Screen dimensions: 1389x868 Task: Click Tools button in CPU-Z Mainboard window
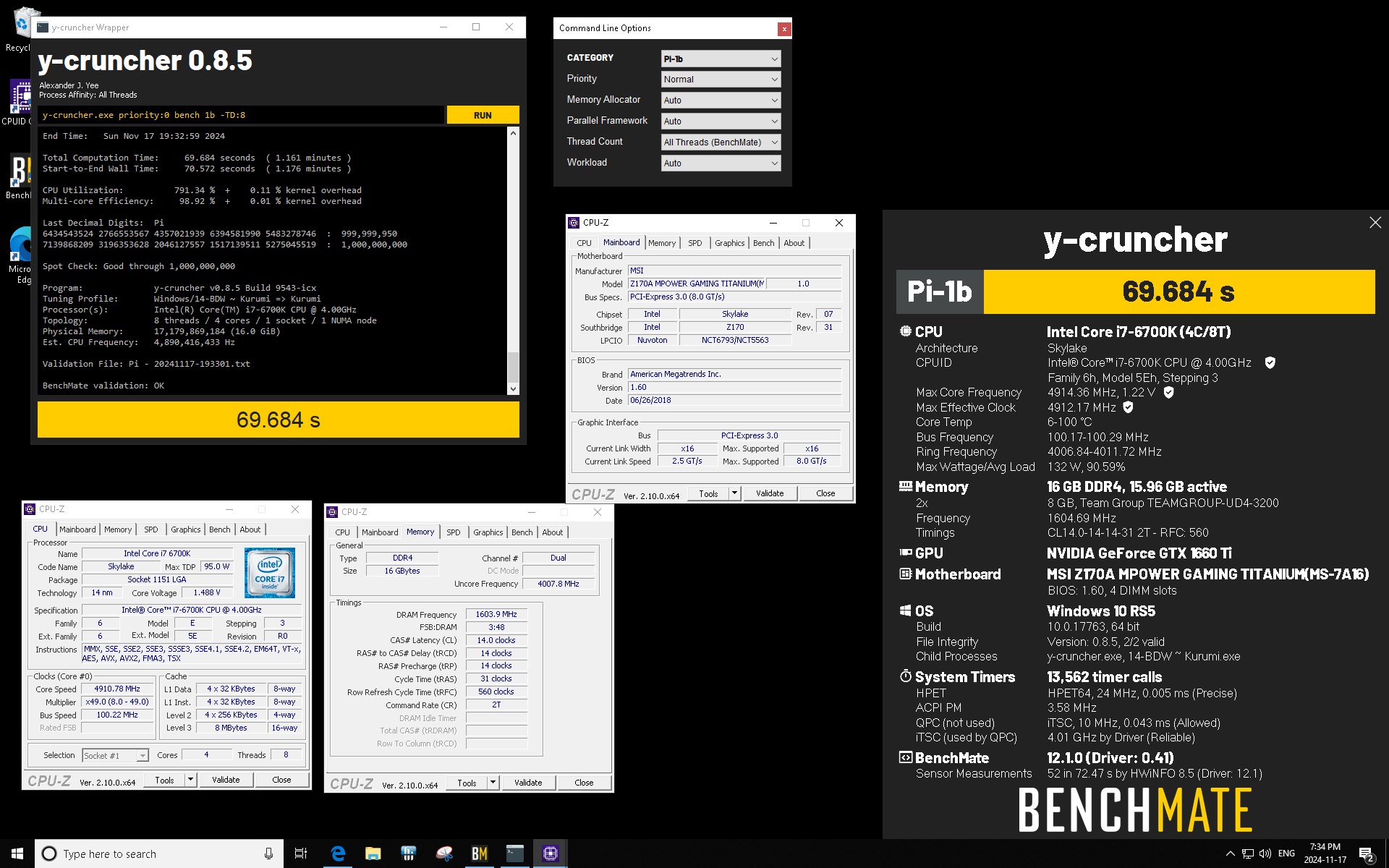(x=708, y=493)
